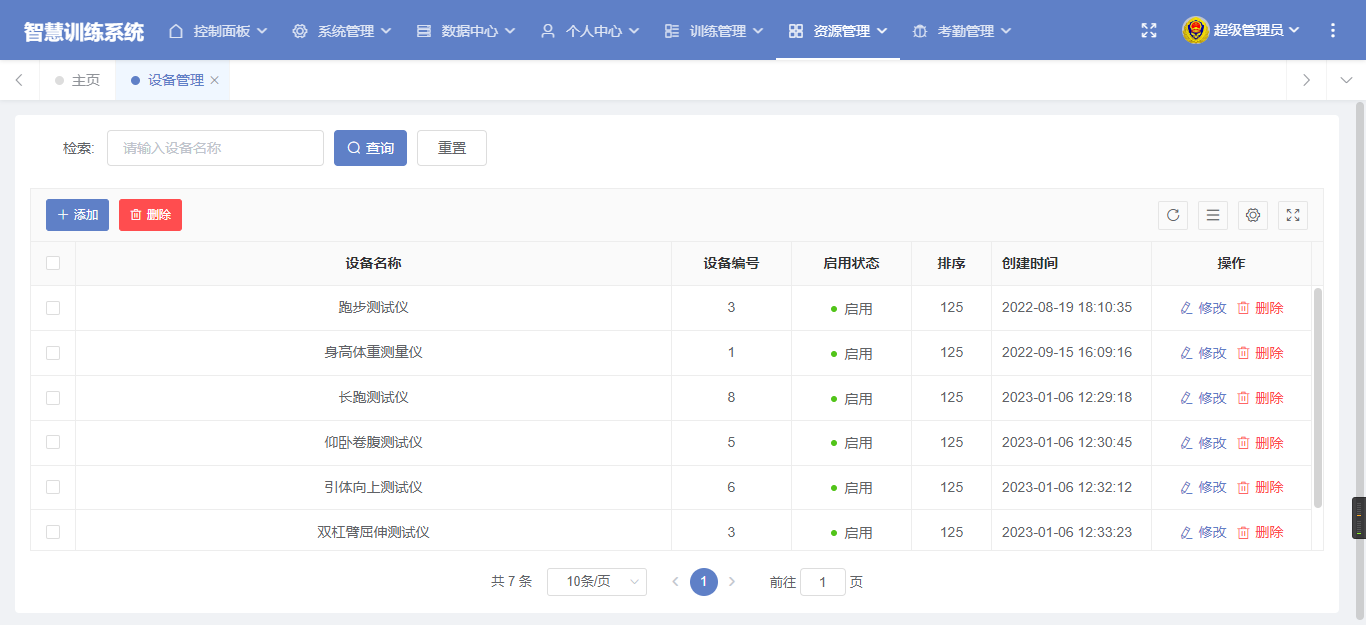This screenshot has height=625, width=1366.
Task: Click the table's vertical scrollbar
Action: 1317,398
